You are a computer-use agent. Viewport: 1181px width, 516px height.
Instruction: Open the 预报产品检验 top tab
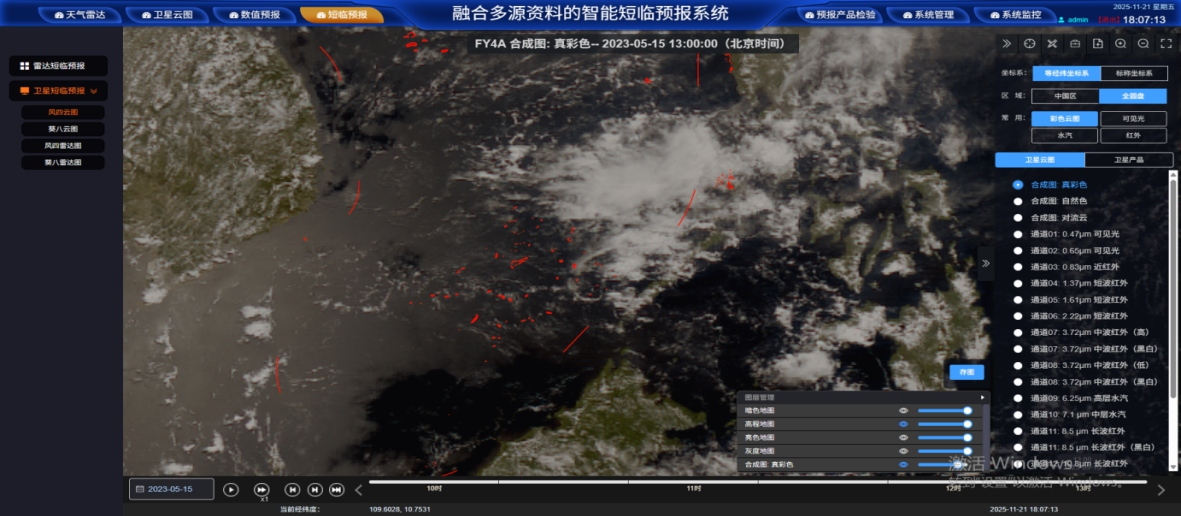[x=841, y=14]
